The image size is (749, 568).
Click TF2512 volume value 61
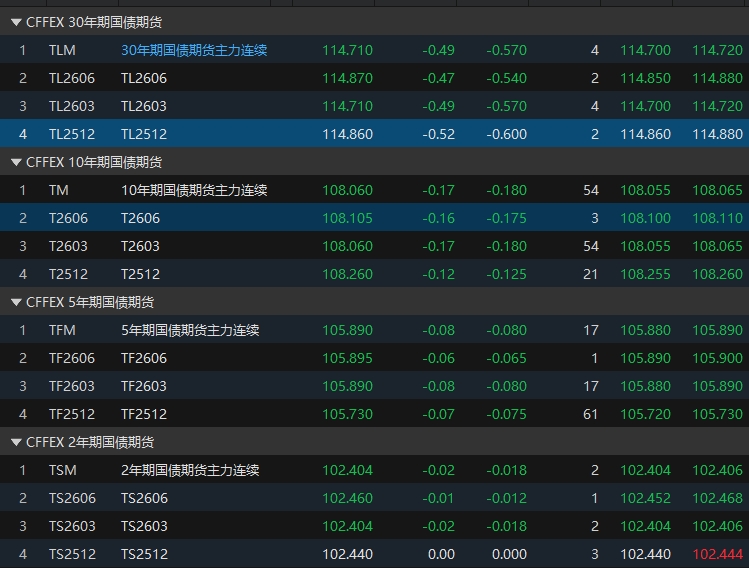pyautogui.click(x=590, y=414)
